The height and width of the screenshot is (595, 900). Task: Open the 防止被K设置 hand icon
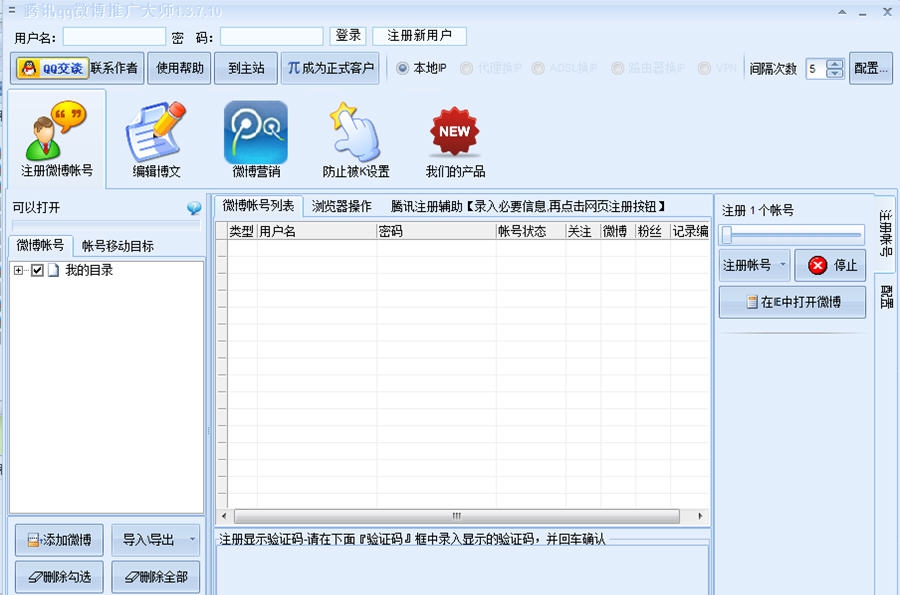[355, 131]
